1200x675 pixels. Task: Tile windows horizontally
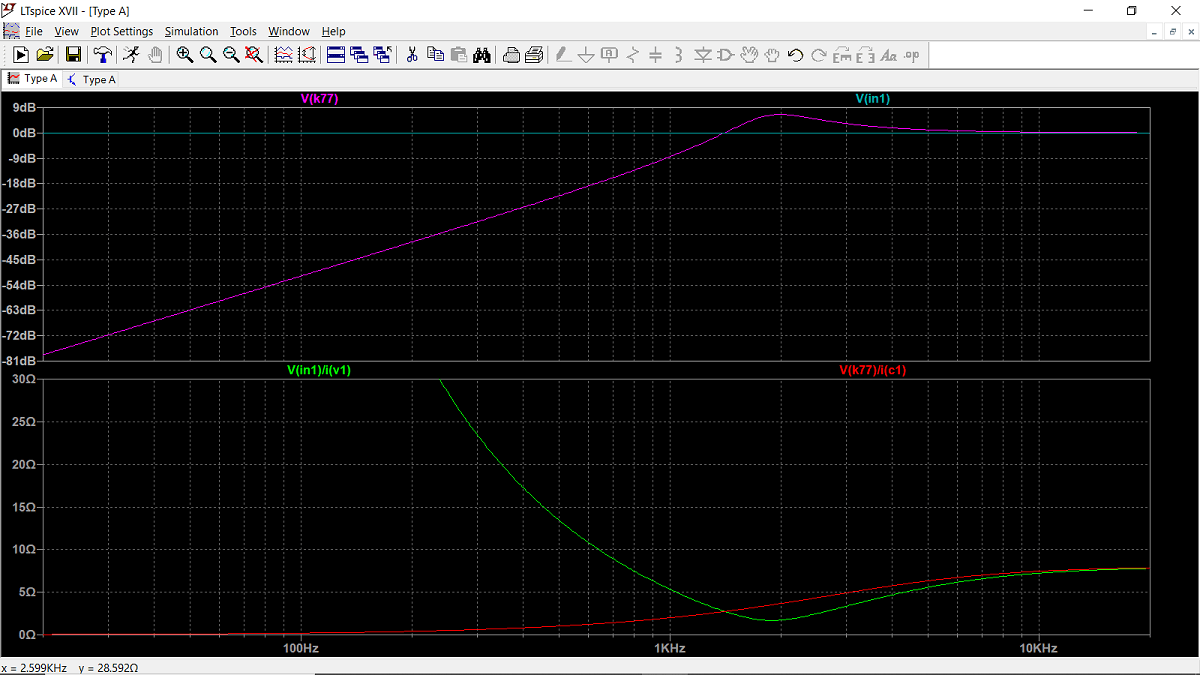(x=336, y=55)
